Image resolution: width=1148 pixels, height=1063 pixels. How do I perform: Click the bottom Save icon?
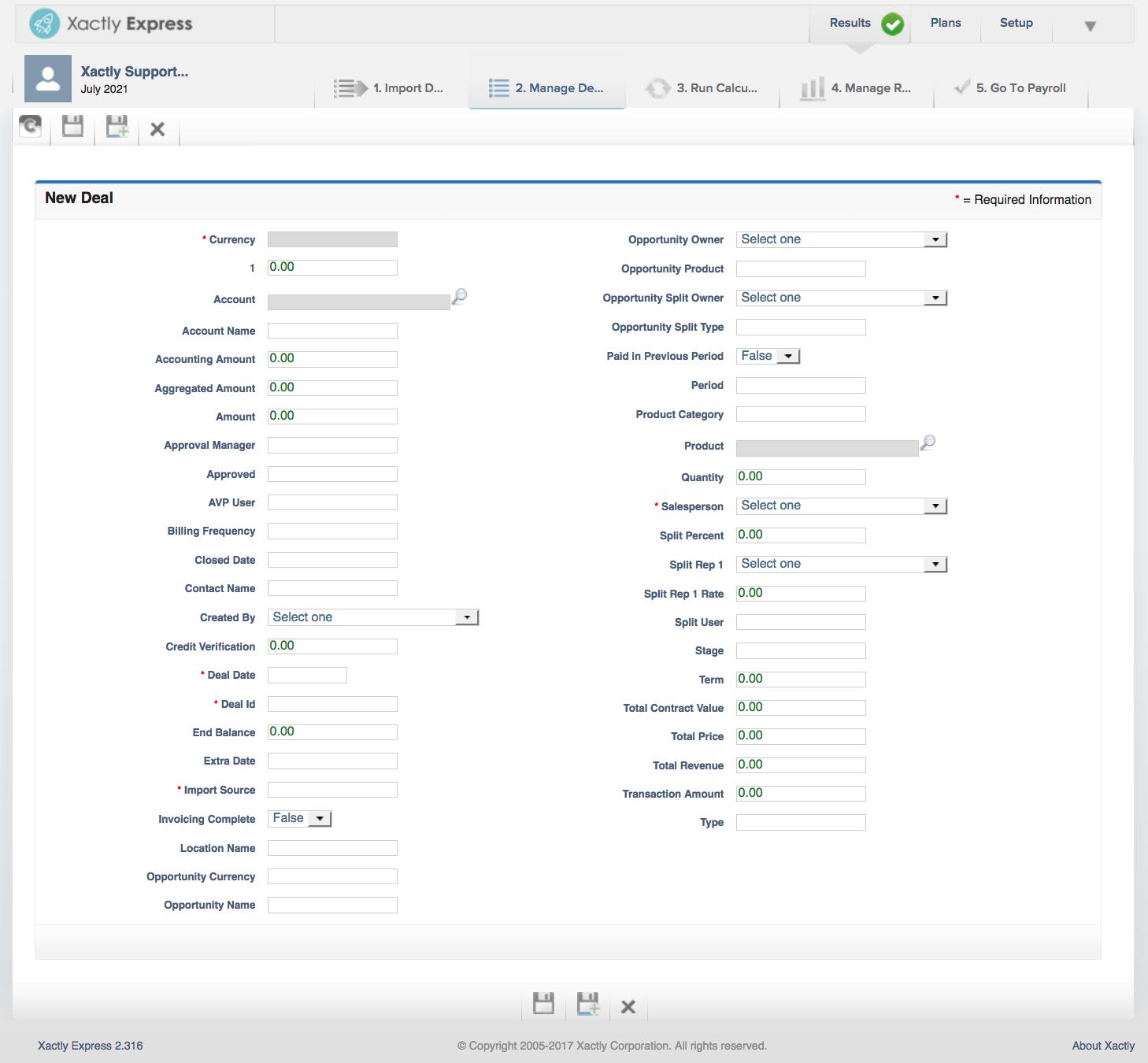543,1003
